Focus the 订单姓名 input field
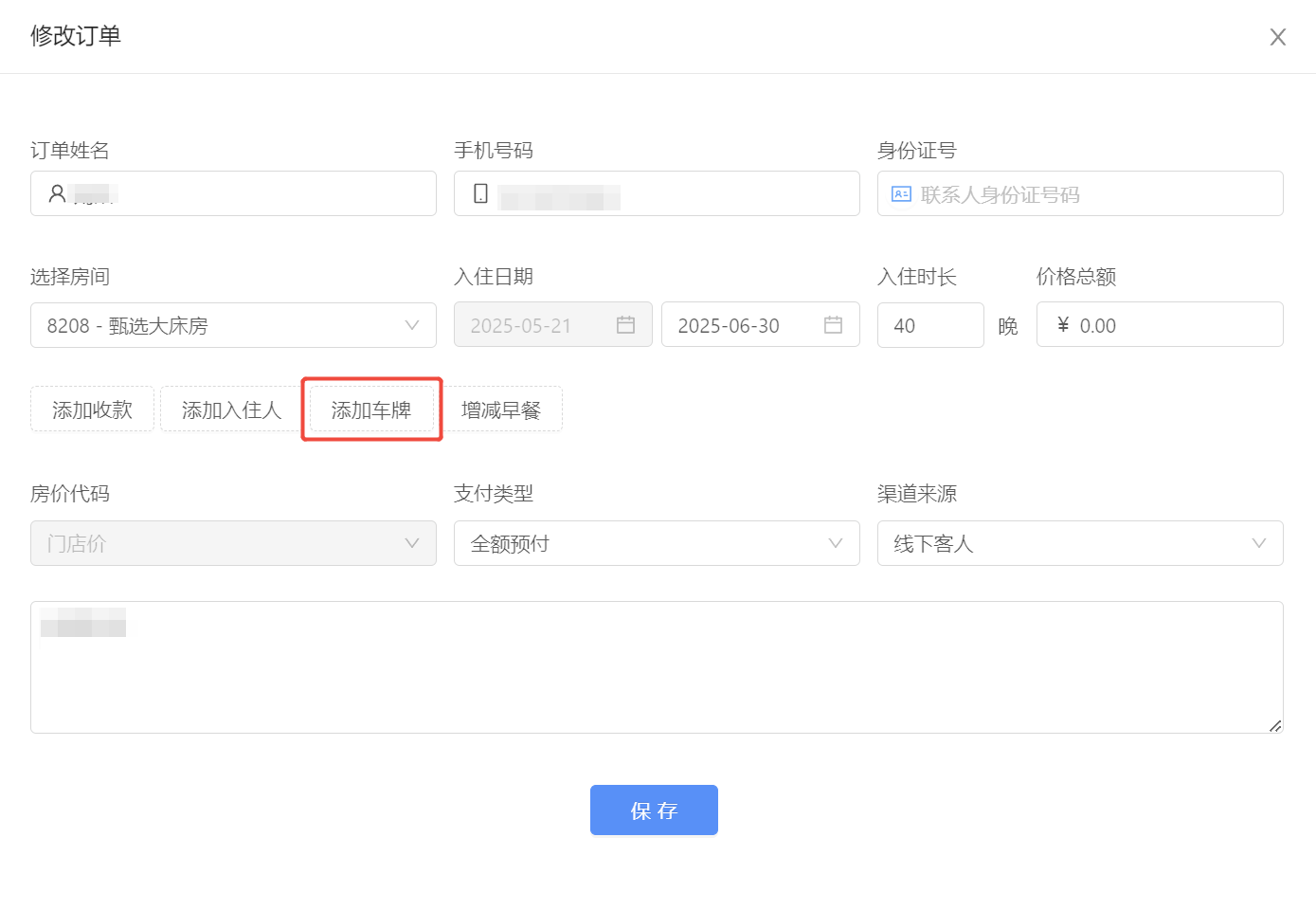 pyautogui.click(x=233, y=193)
